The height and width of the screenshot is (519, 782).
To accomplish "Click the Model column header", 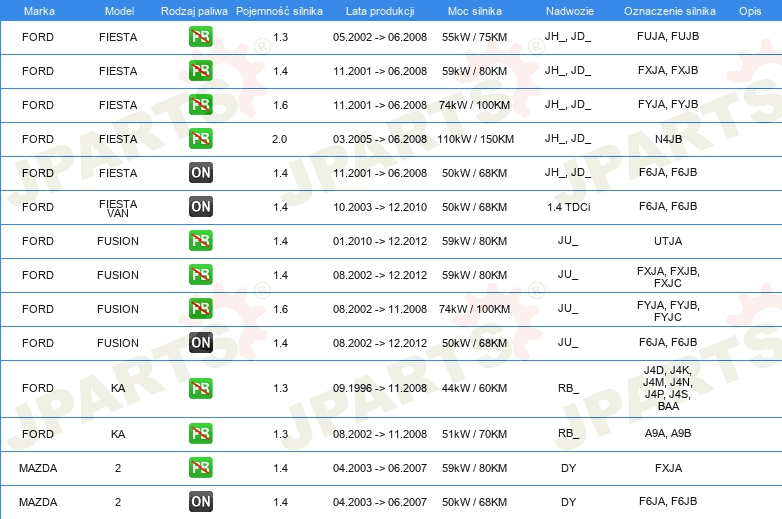I will pos(119,11).
